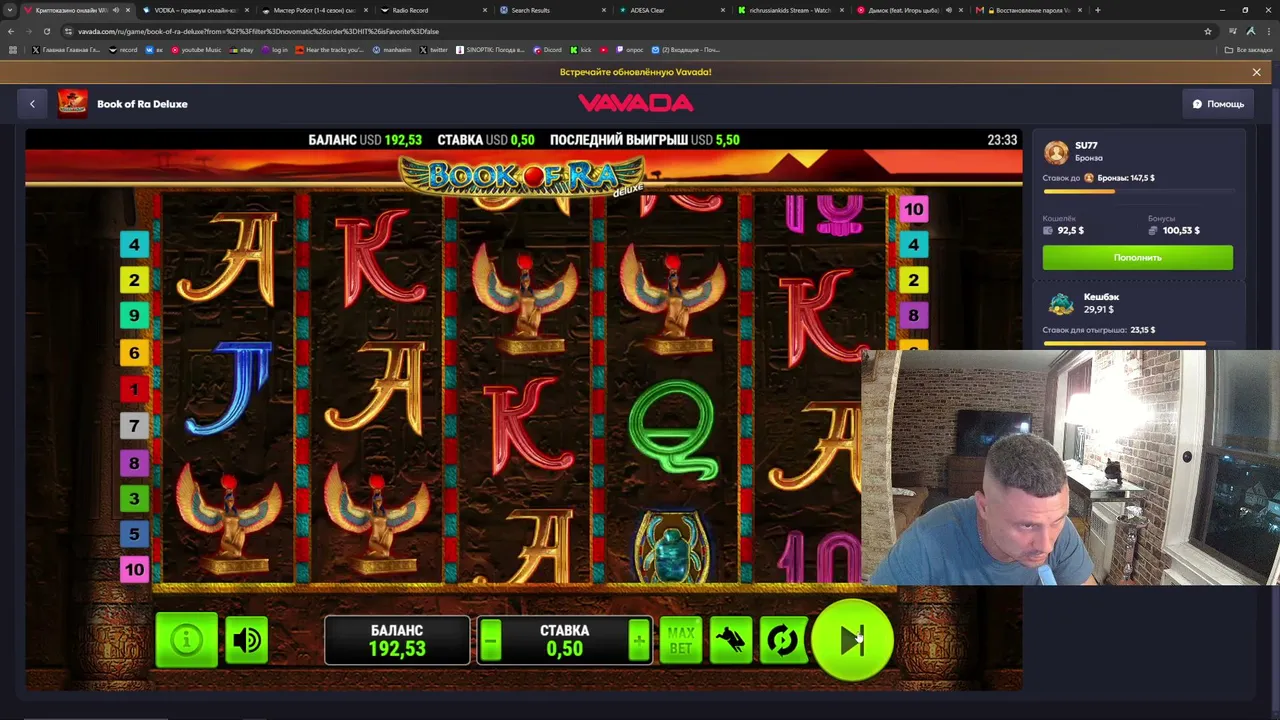Click the Пополнить deposit button
The image size is (1280, 720).
tap(1138, 258)
